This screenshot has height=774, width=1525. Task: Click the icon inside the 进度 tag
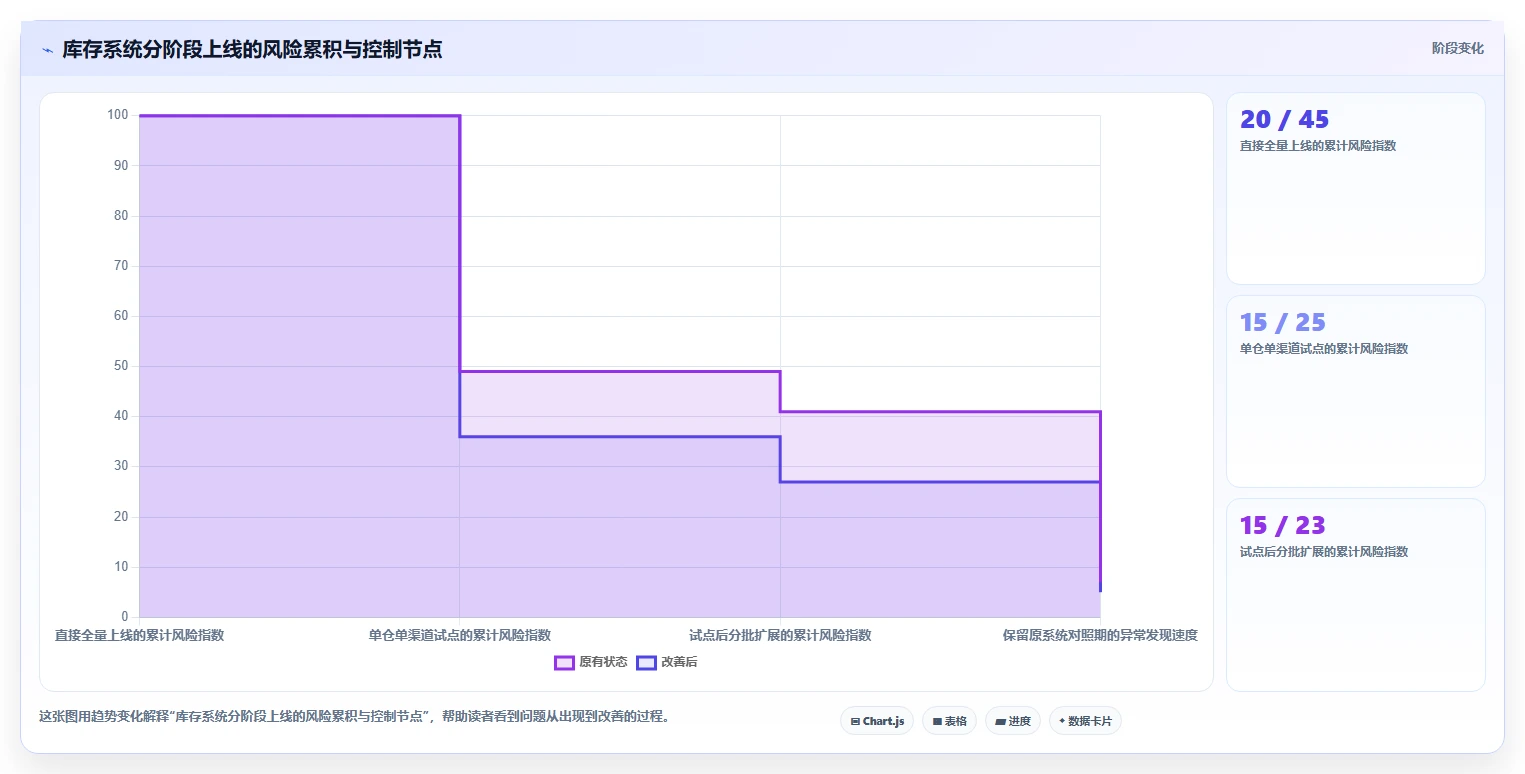pyautogui.click(x=1000, y=721)
